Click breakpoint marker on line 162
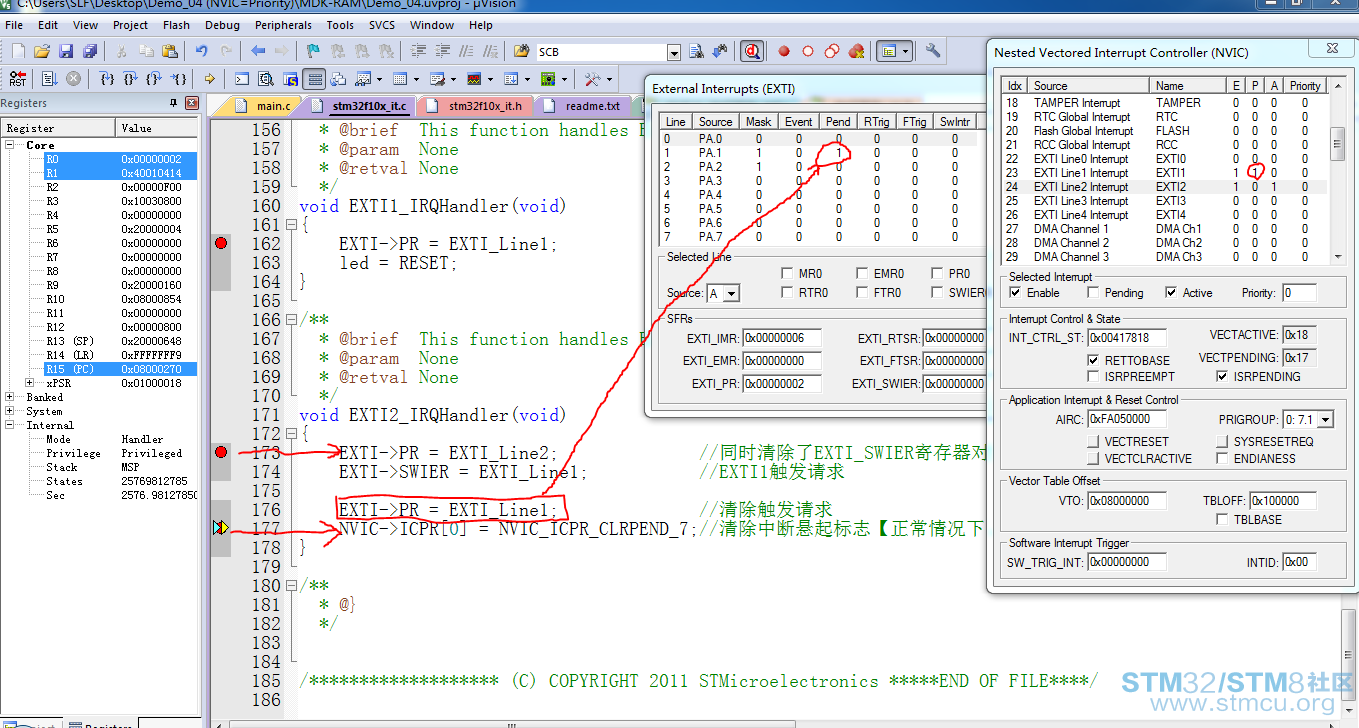1359x728 pixels. coord(221,243)
